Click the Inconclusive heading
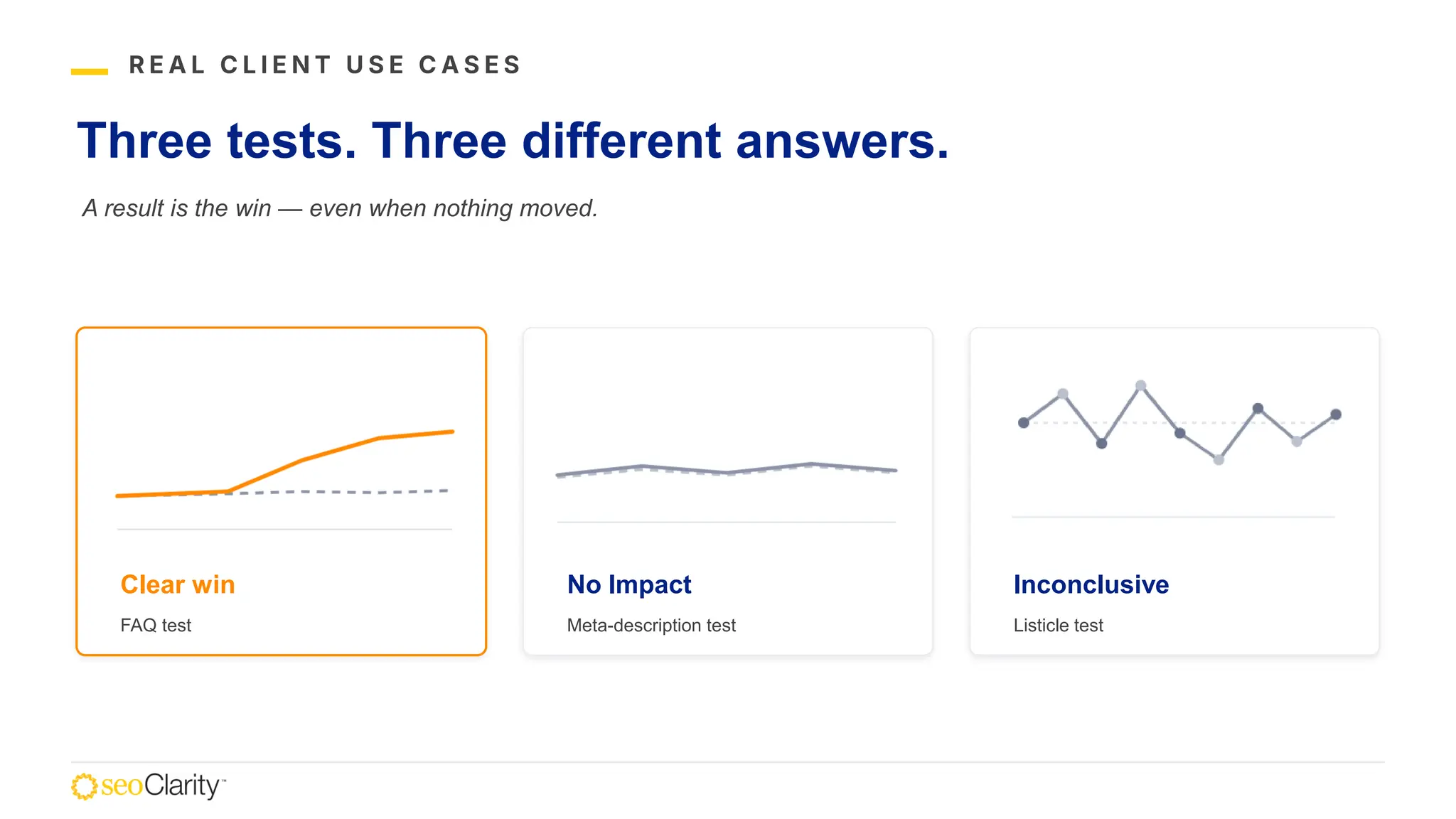Image resolution: width=1456 pixels, height=819 pixels. pyautogui.click(x=1091, y=584)
